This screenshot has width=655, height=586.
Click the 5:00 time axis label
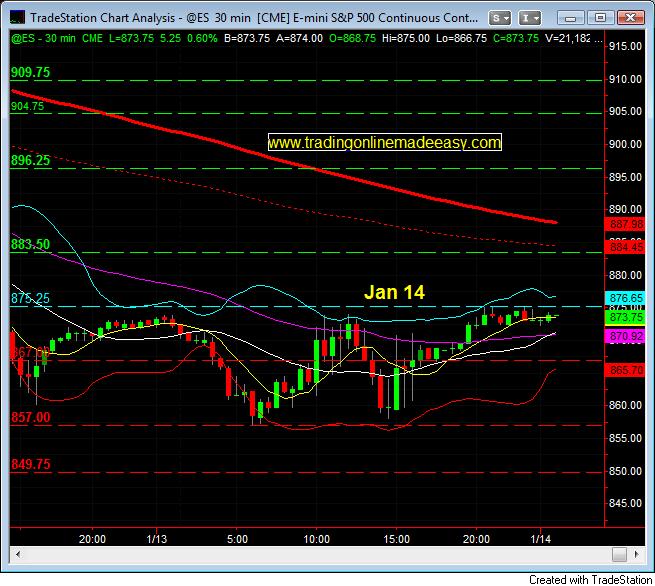click(237, 539)
